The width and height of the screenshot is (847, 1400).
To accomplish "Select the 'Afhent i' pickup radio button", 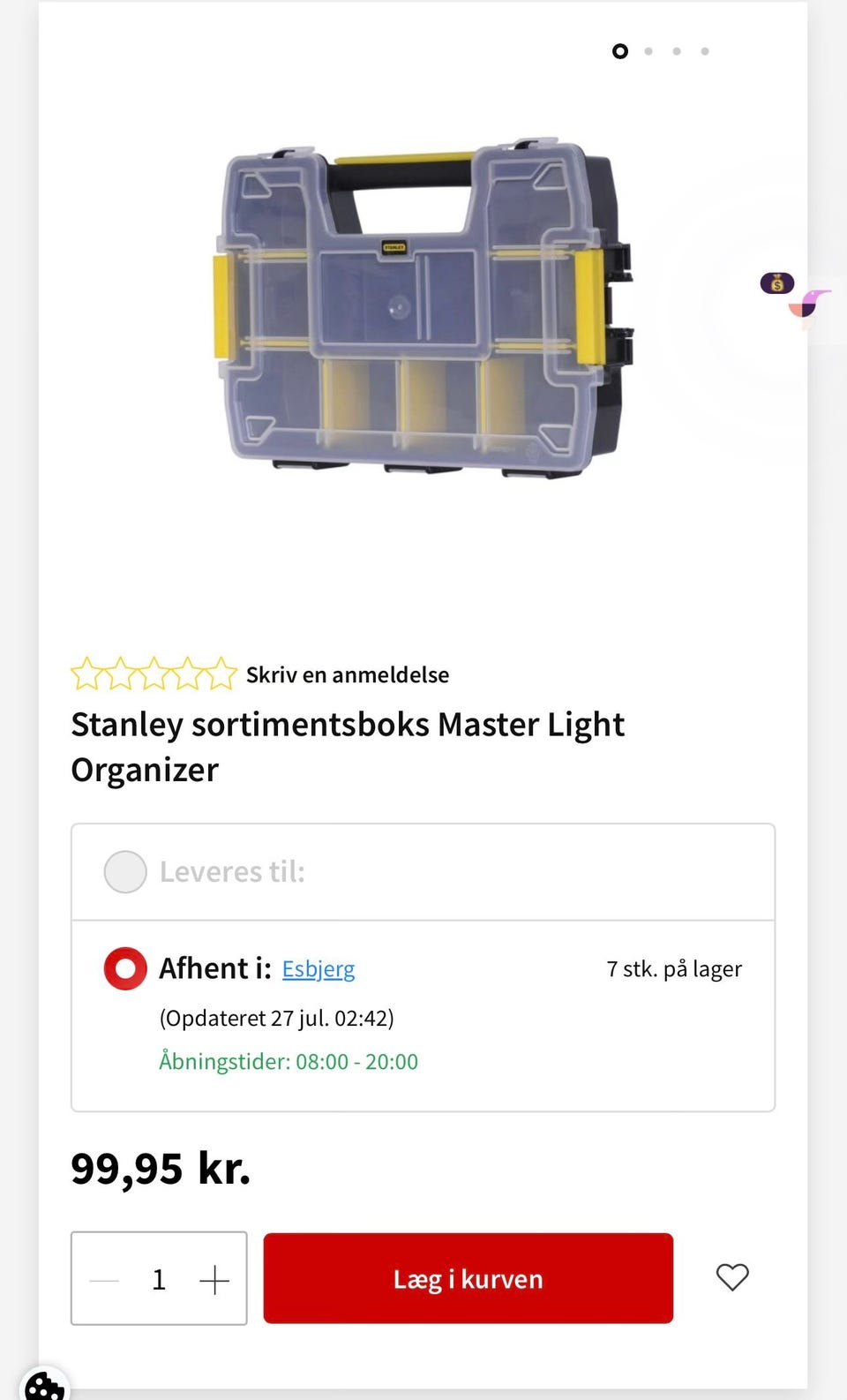I will click(125, 968).
